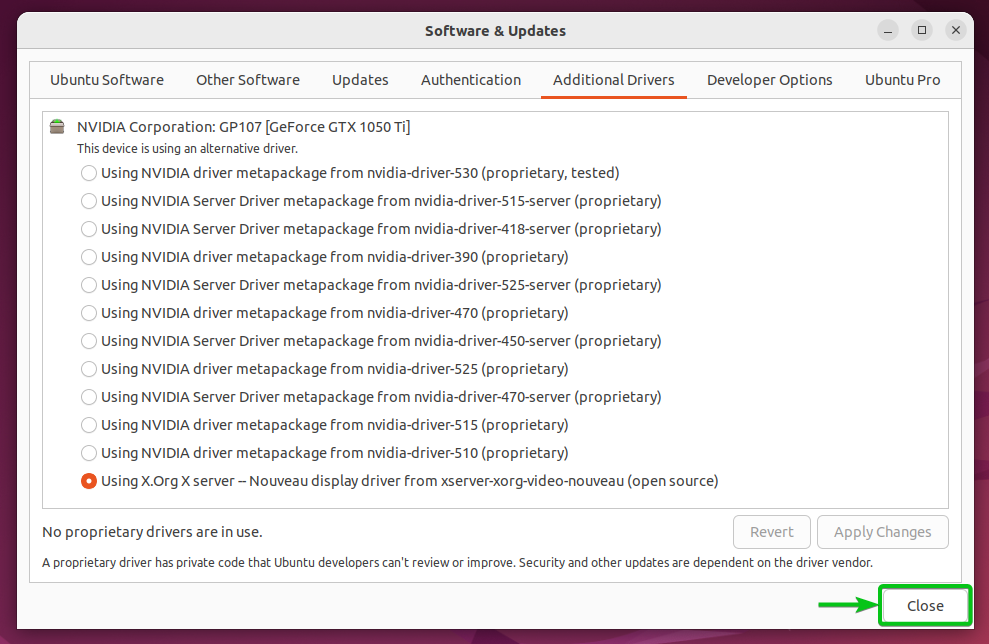
Task: Switch to the Other Software tab
Action: [x=248, y=80]
